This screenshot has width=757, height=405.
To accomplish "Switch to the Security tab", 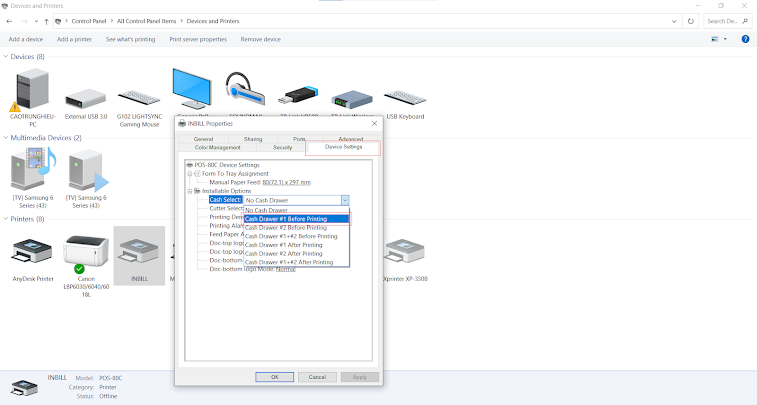I will tap(282, 148).
